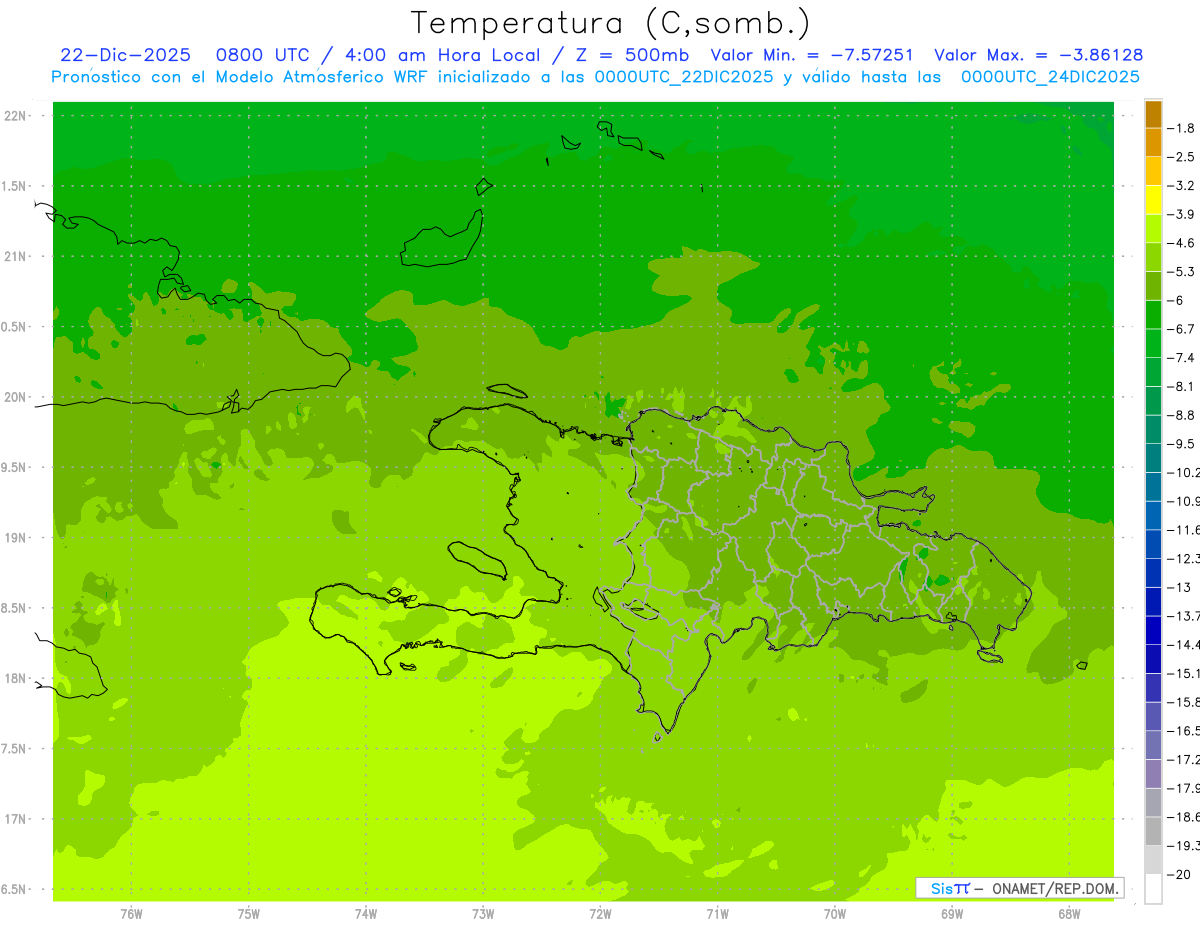
Task: Click the legend value "-20"
Action: pos(1180,874)
